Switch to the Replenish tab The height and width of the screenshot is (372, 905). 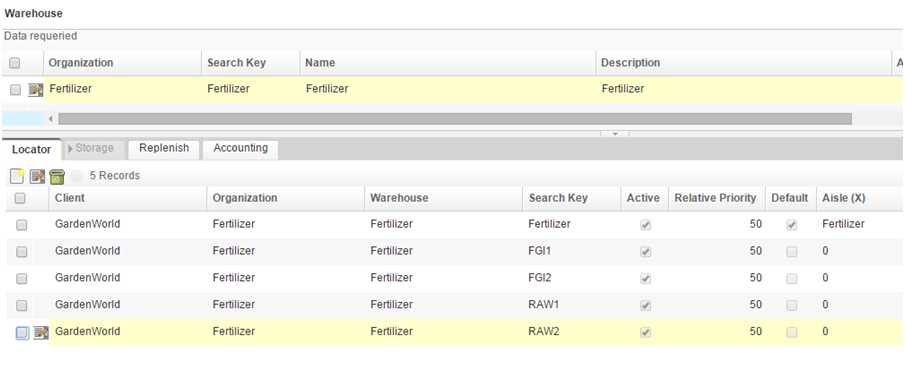click(x=164, y=148)
